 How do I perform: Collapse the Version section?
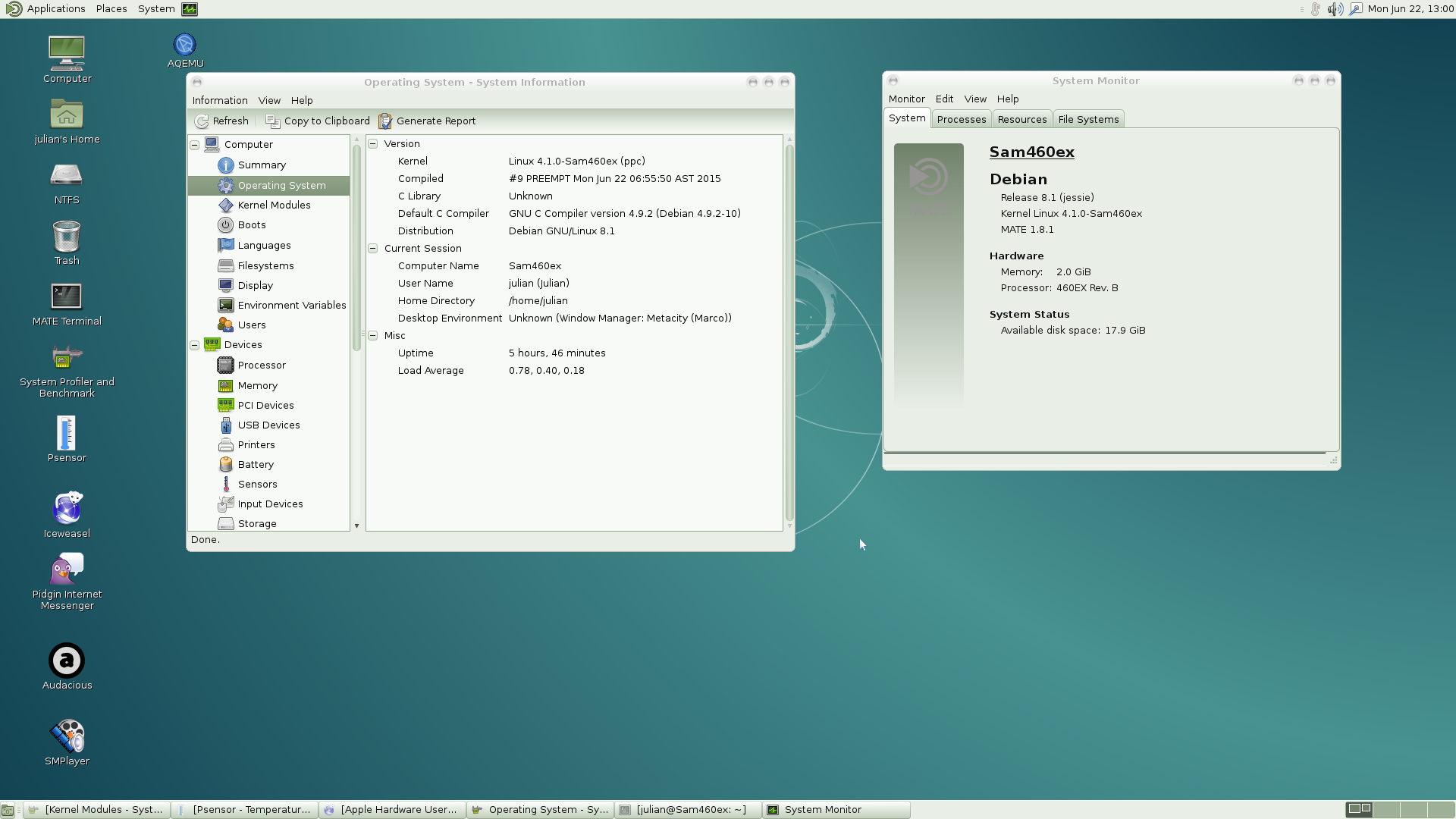tap(373, 144)
